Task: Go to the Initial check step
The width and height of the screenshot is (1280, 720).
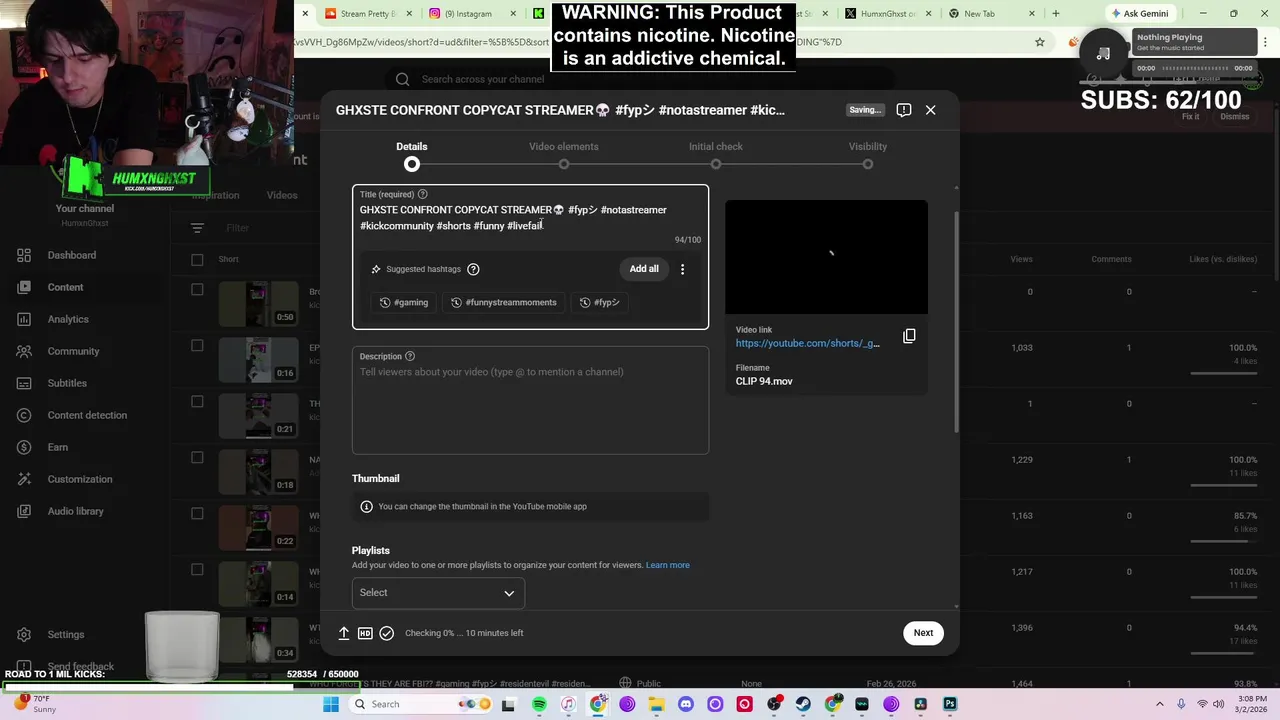Action: pyautogui.click(x=716, y=154)
